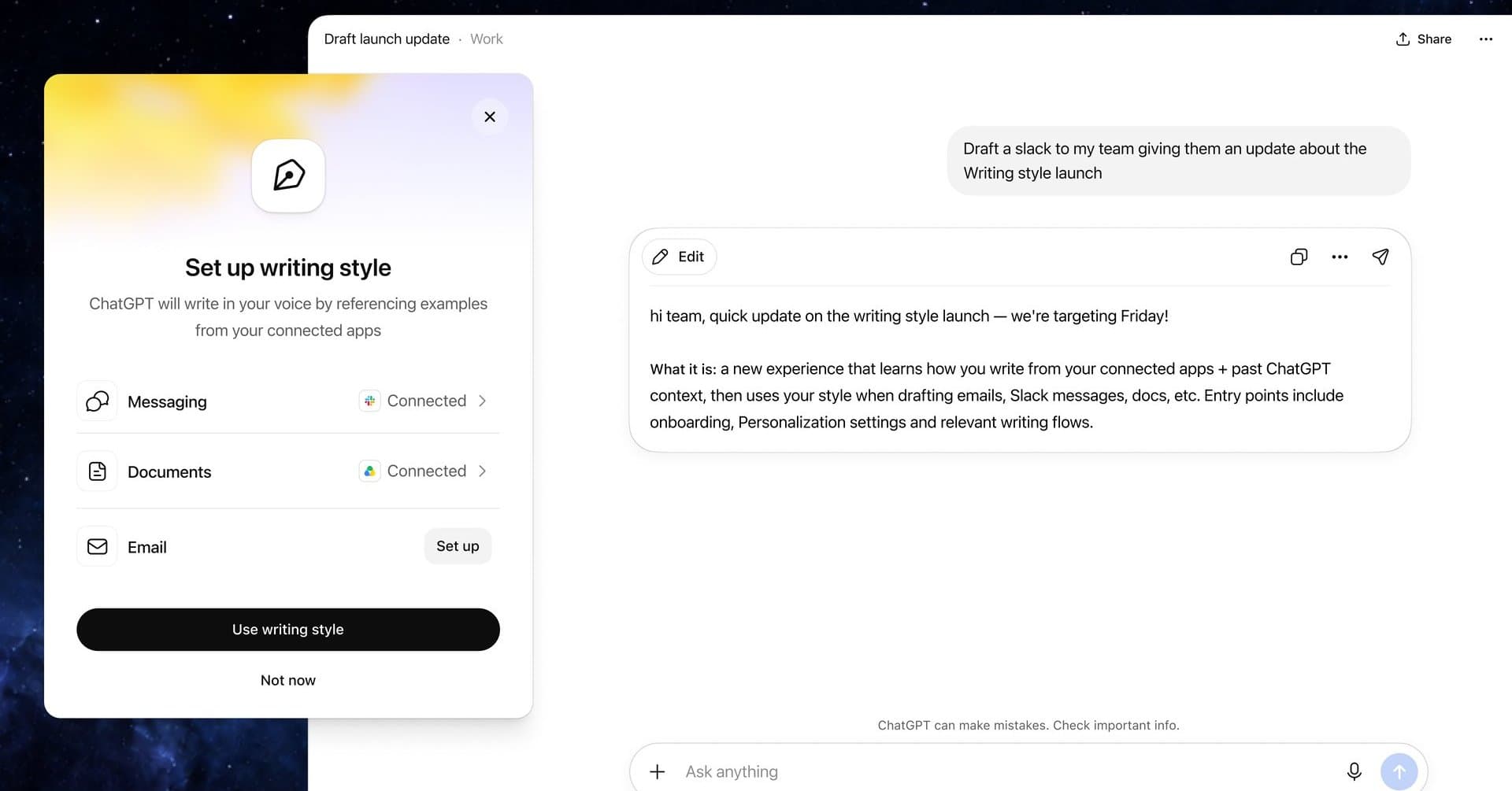Image resolution: width=1512 pixels, height=791 pixels.
Task: Click the Messaging chat bubble icon
Action: 97,401
